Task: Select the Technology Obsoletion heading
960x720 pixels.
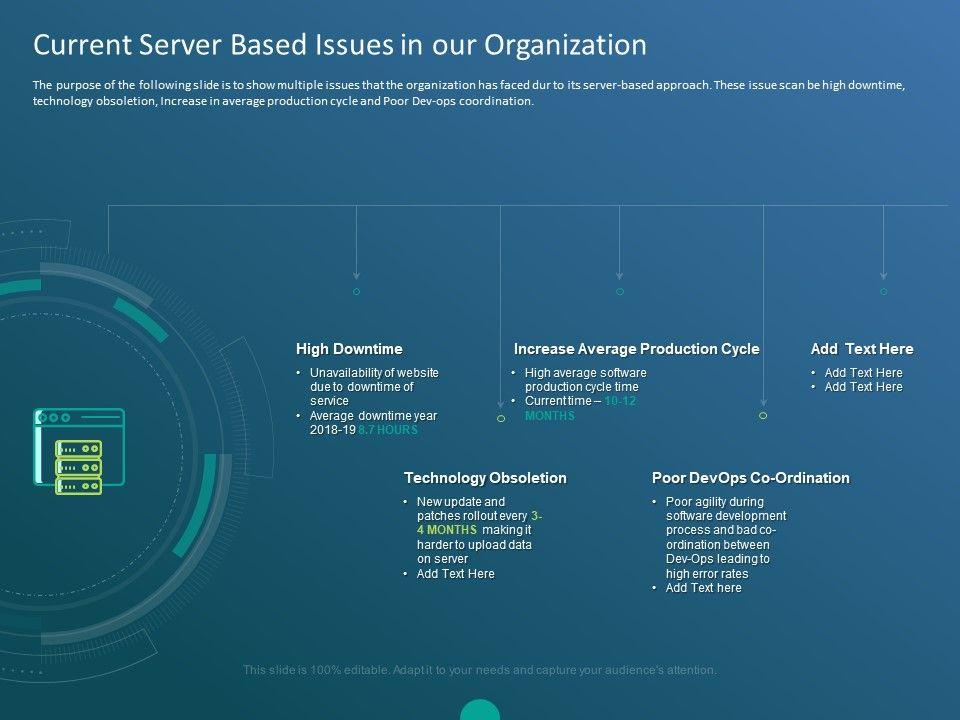Action: pyautogui.click(x=485, y=478)
